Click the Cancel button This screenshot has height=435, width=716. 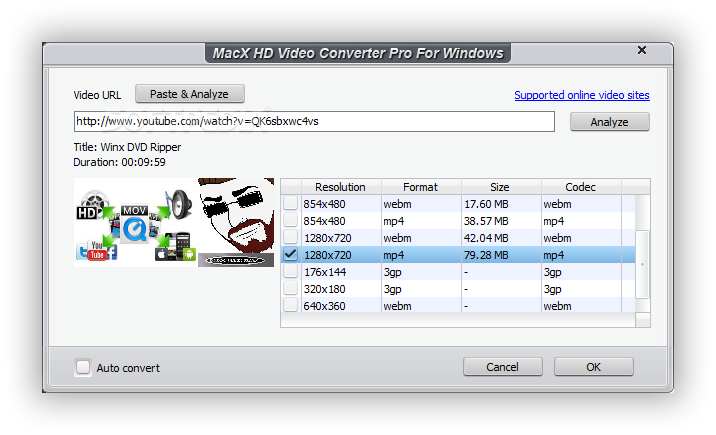[503, 367]
